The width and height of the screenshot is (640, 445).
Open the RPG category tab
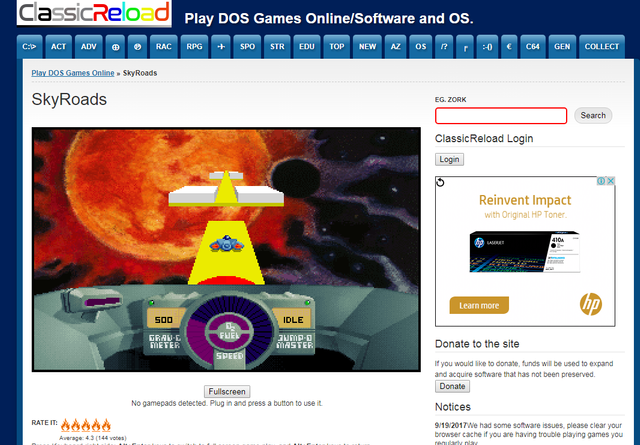194,47
